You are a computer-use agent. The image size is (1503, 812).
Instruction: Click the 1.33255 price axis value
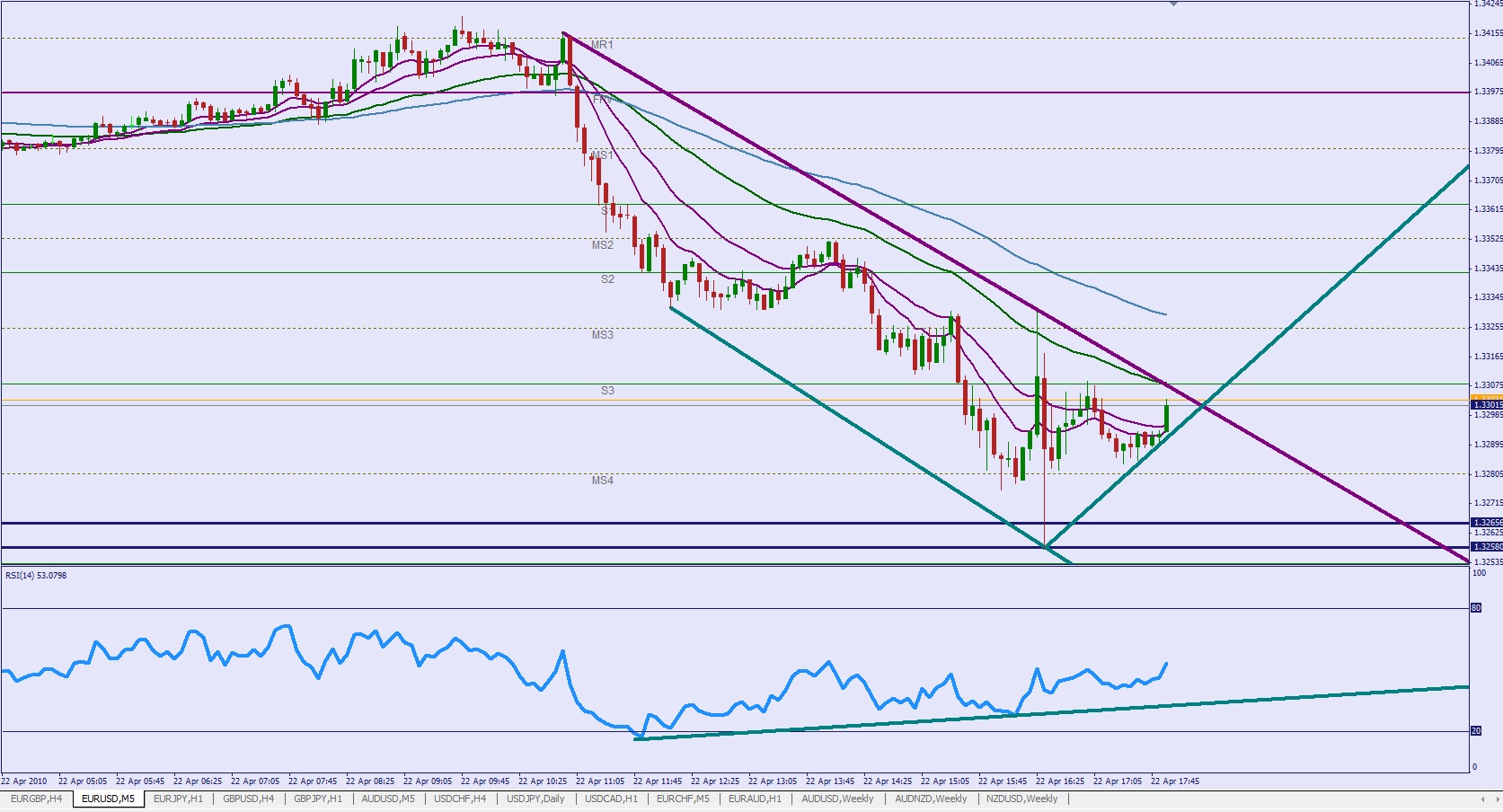pos(1489,327)
